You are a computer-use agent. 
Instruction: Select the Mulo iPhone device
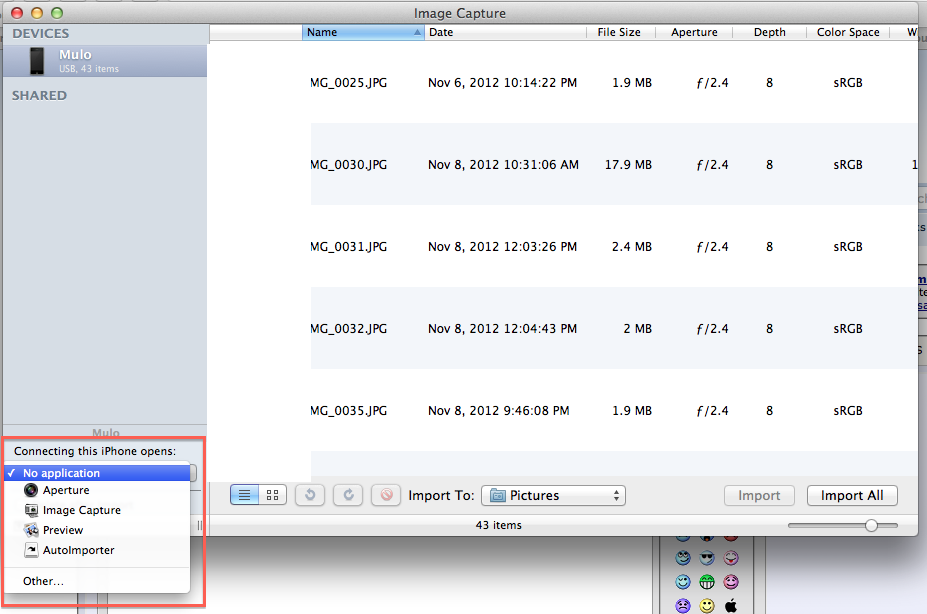[x=105, y=61]
